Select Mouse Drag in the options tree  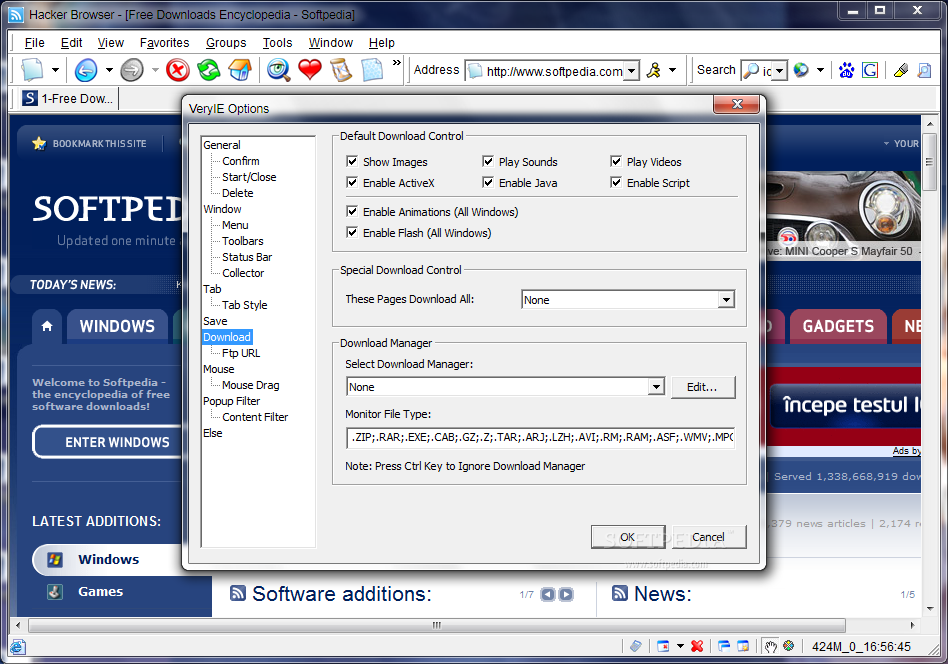250,385
